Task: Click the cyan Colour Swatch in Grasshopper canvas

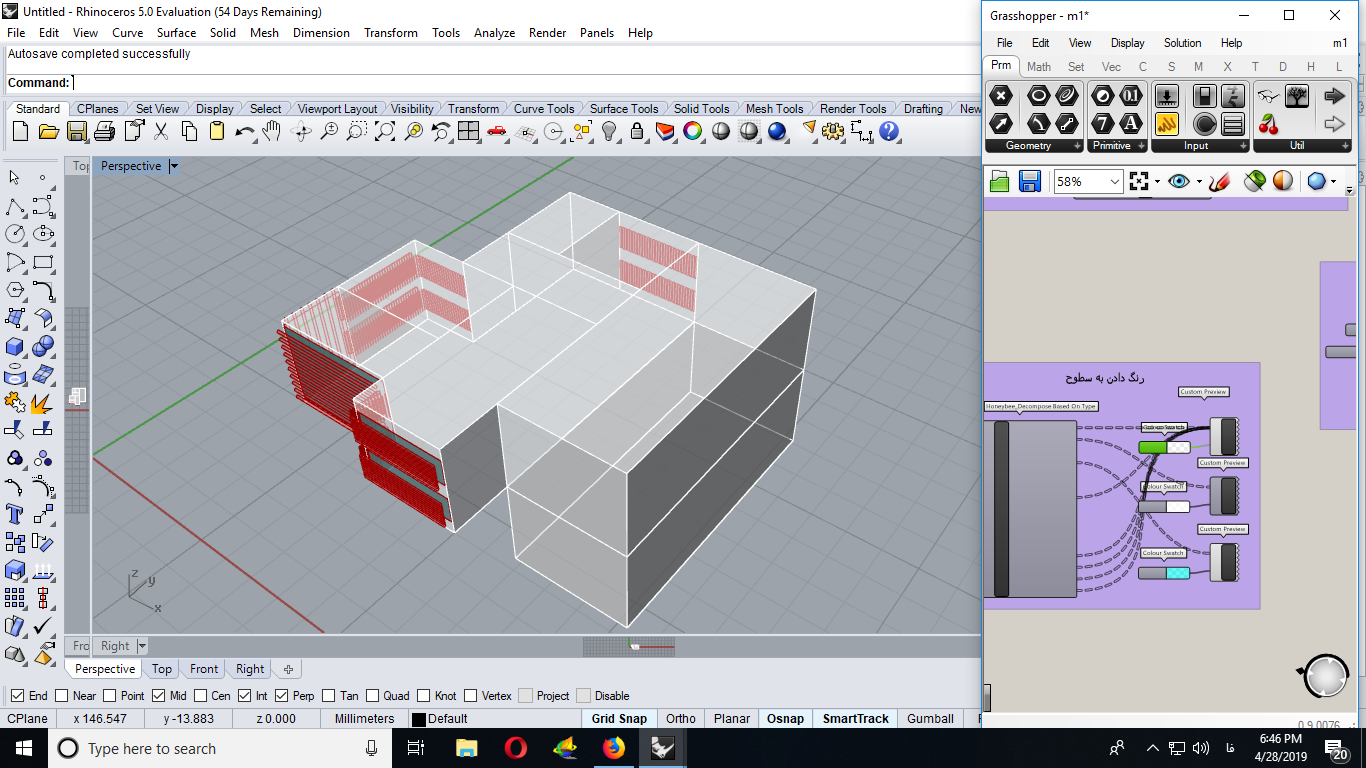Action: [1164, 573]
